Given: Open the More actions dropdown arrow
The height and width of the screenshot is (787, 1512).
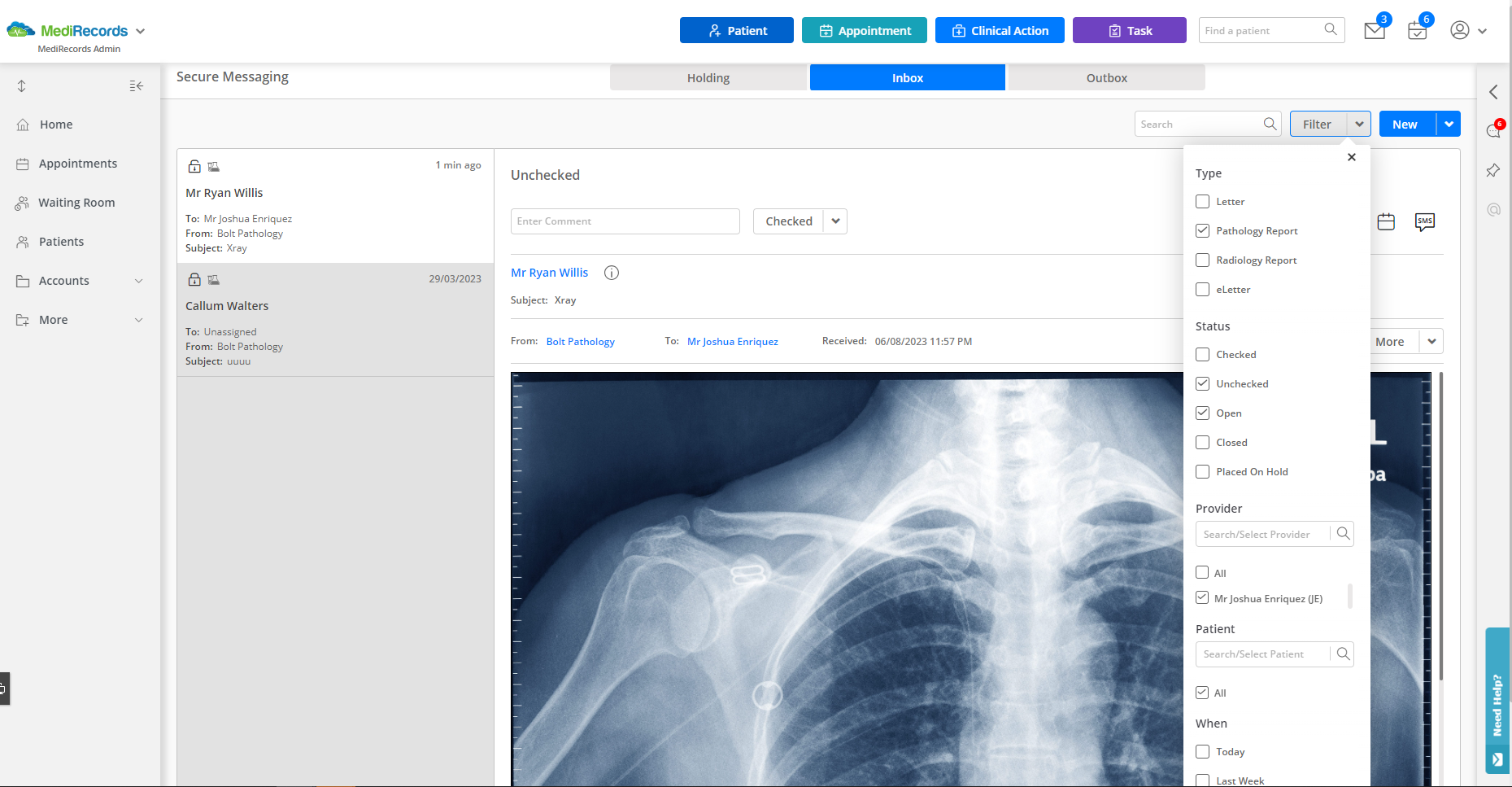Looking at the screenshot, I should coord(1431,341).
